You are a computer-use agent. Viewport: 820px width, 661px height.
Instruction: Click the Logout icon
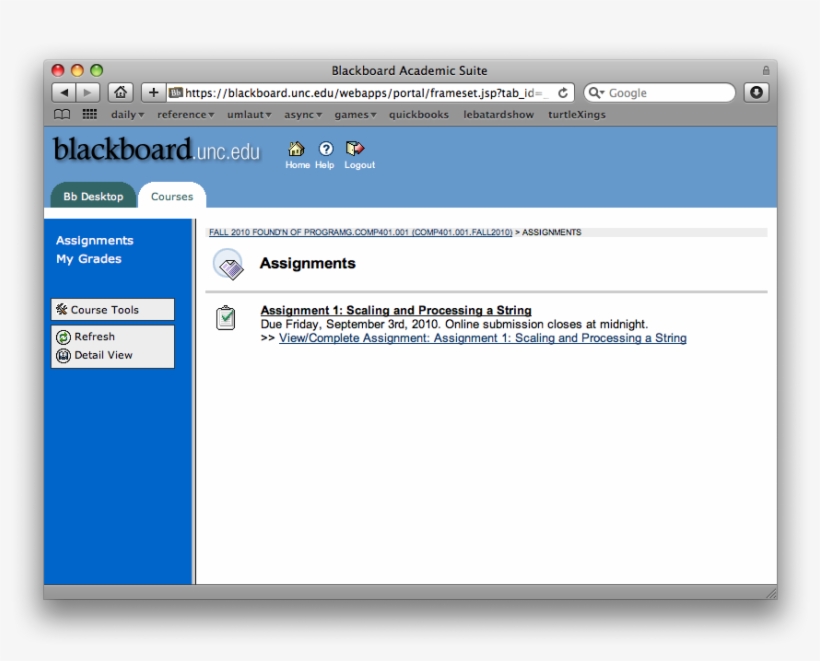coord(353,148)
